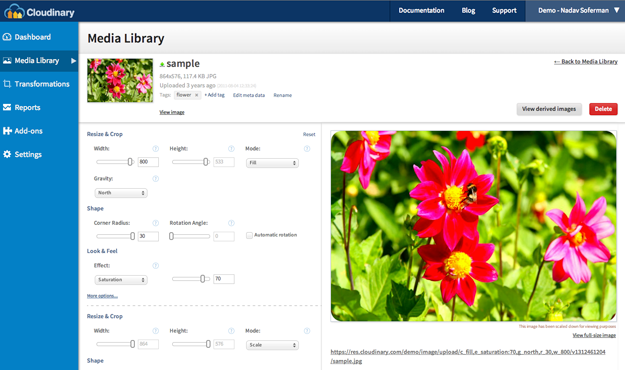Click the green star icon beside sample

162,64
